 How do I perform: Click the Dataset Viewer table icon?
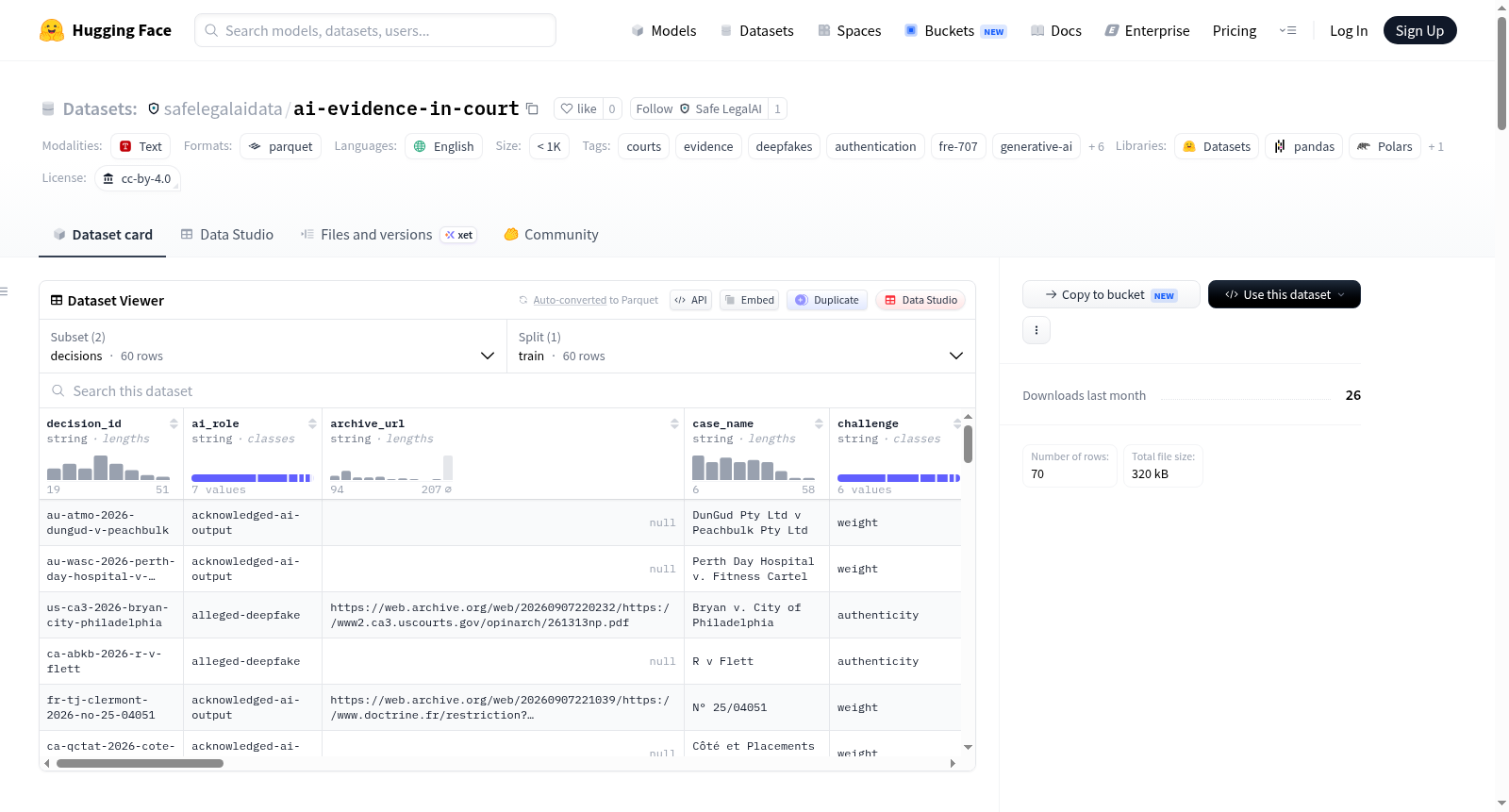click(57, 300)
